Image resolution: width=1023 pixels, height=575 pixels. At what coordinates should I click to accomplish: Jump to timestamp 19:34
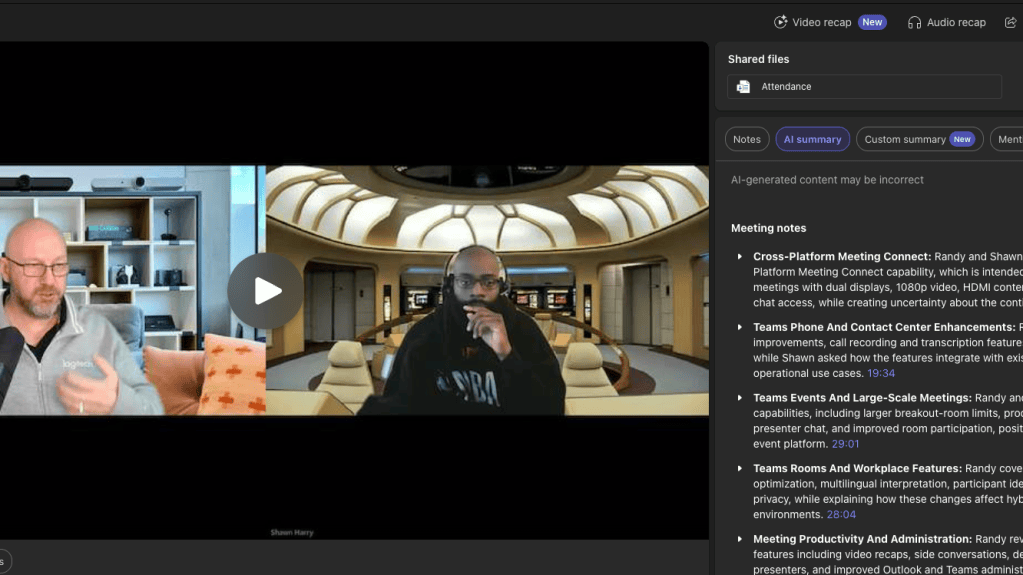pos(881,373)
